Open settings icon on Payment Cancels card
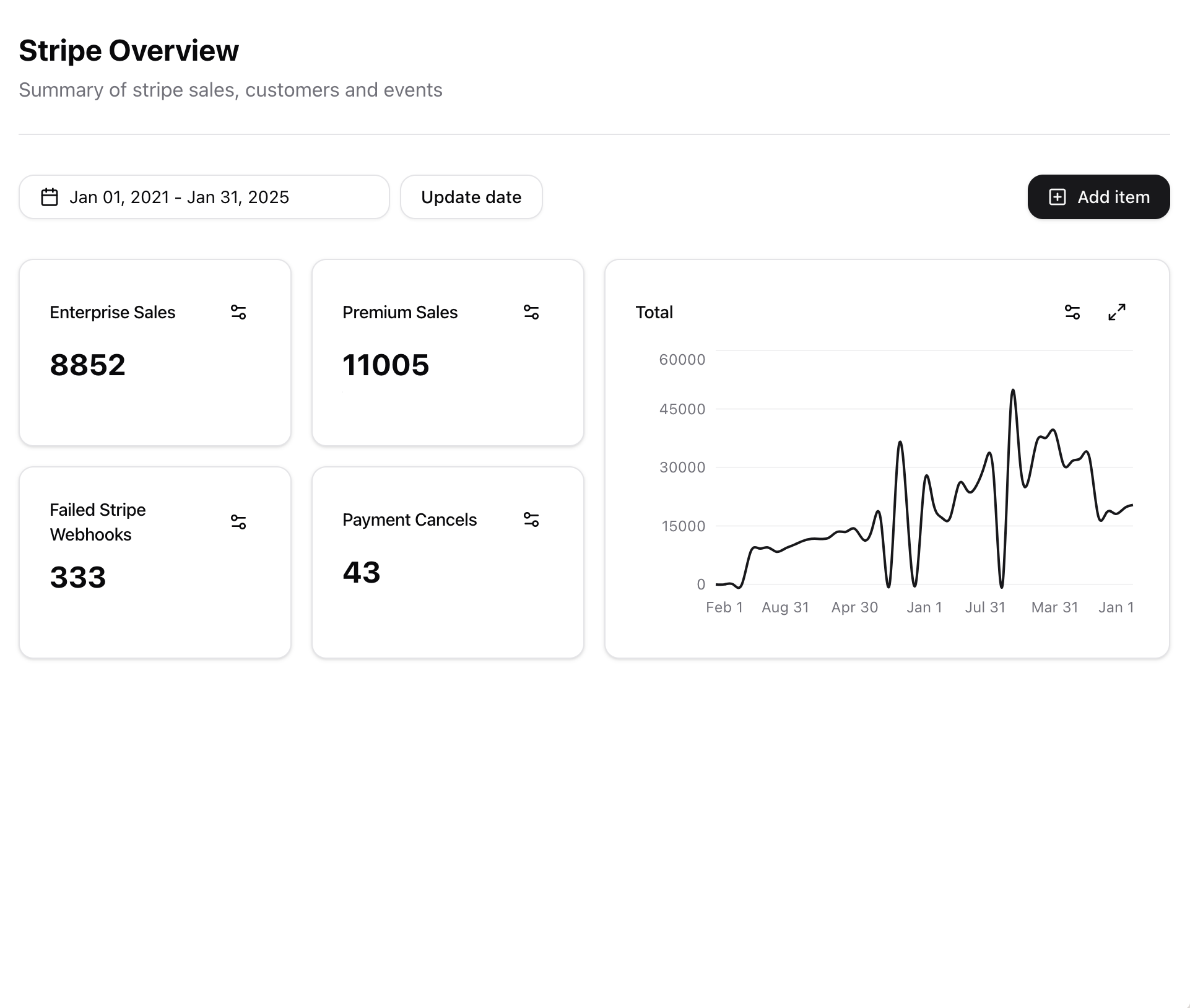Viewport: 1190px width, 1008px height. (x=531, y=519)
